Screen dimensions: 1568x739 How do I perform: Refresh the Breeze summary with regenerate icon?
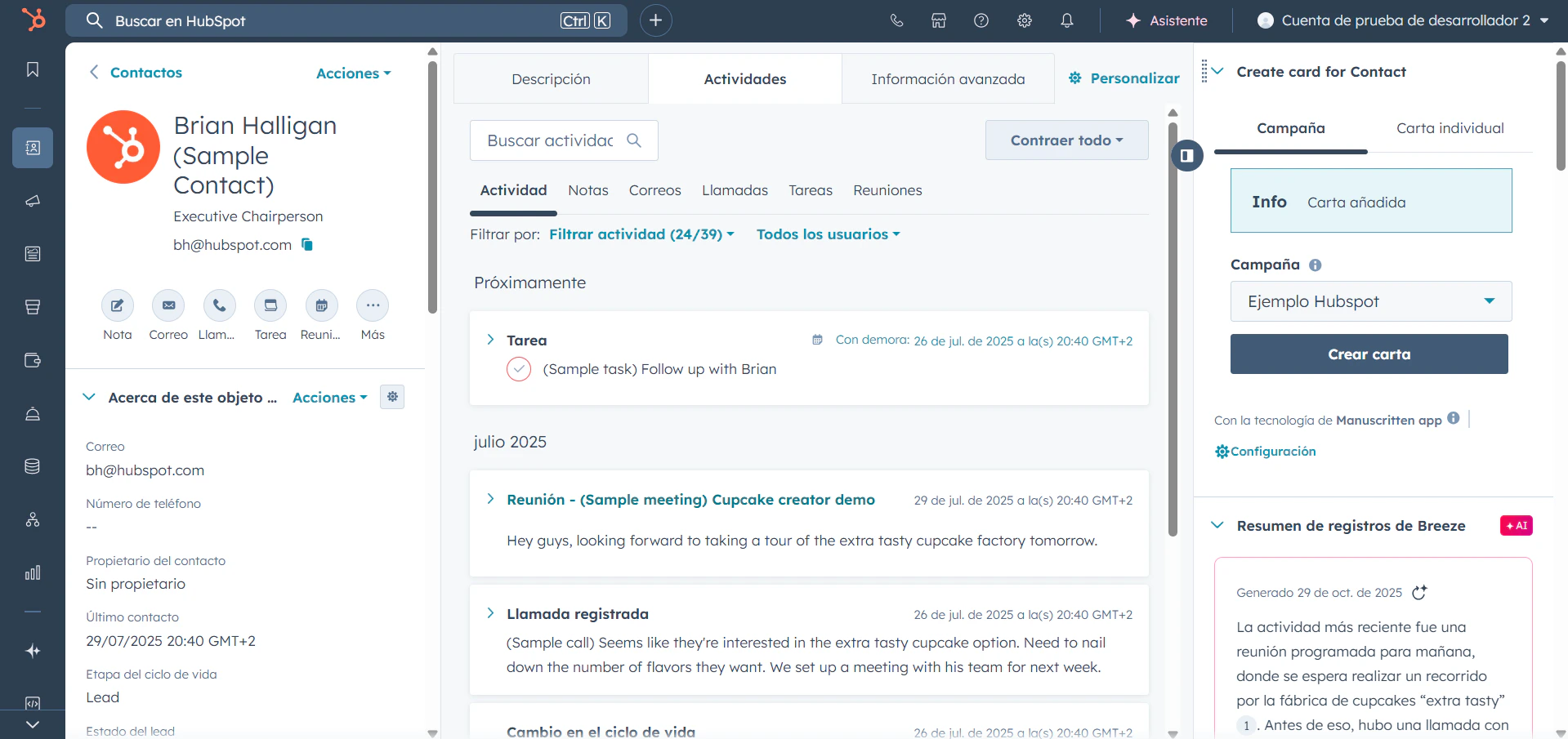pos(1419,593)
